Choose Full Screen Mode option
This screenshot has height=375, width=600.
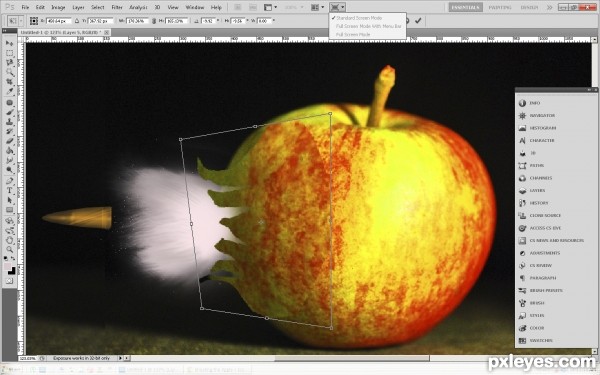click(x=353, y=34)
